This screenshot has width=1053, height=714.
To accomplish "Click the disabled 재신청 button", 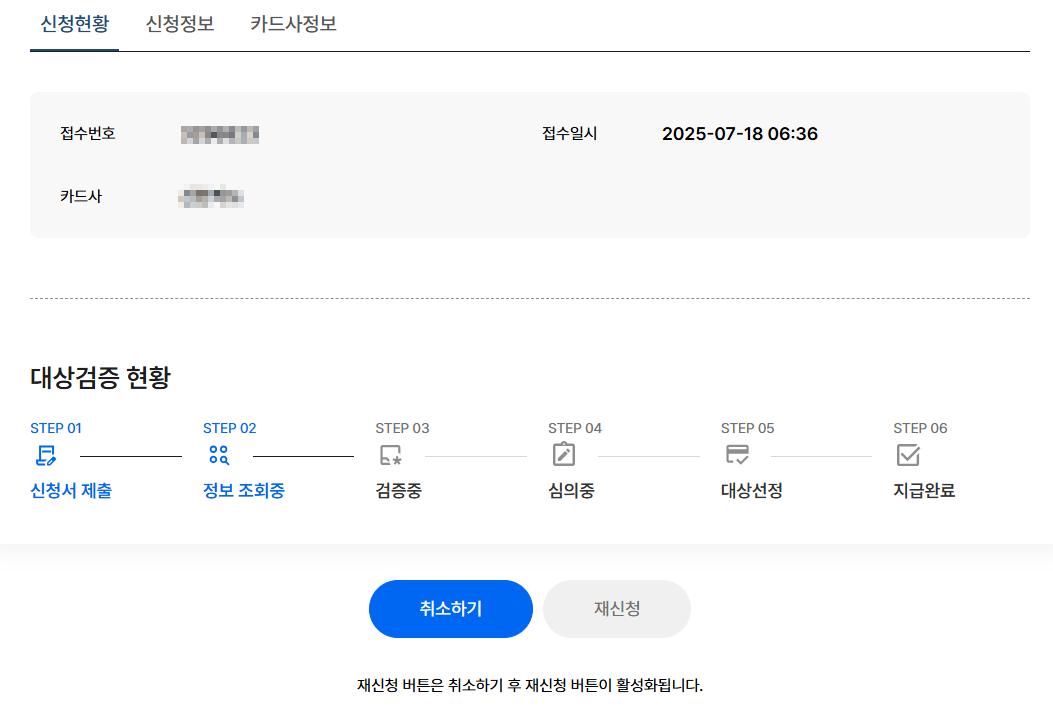I will click(616, 608).
